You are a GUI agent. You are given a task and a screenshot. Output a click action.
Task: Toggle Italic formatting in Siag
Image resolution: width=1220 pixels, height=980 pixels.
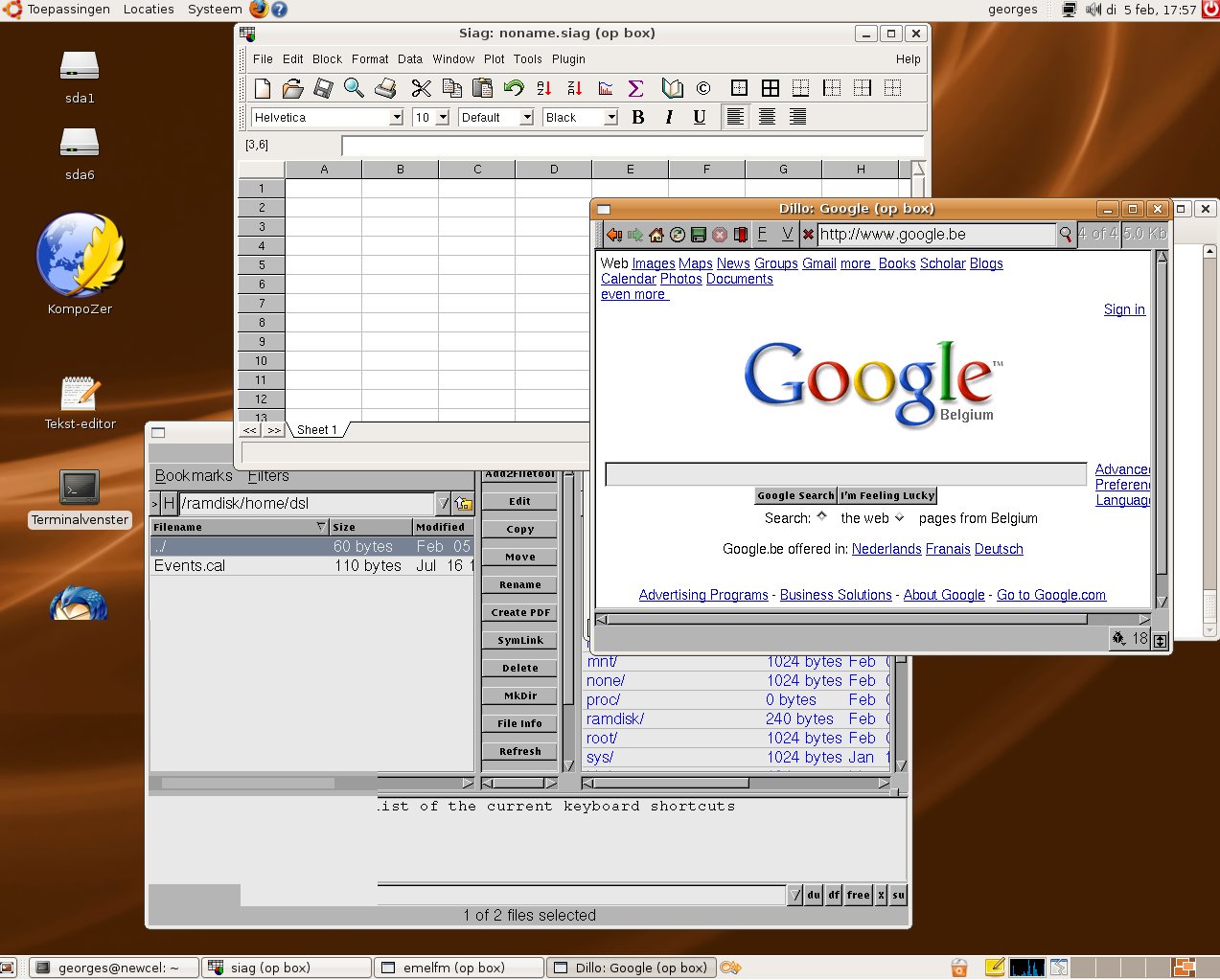click(669, 117)
